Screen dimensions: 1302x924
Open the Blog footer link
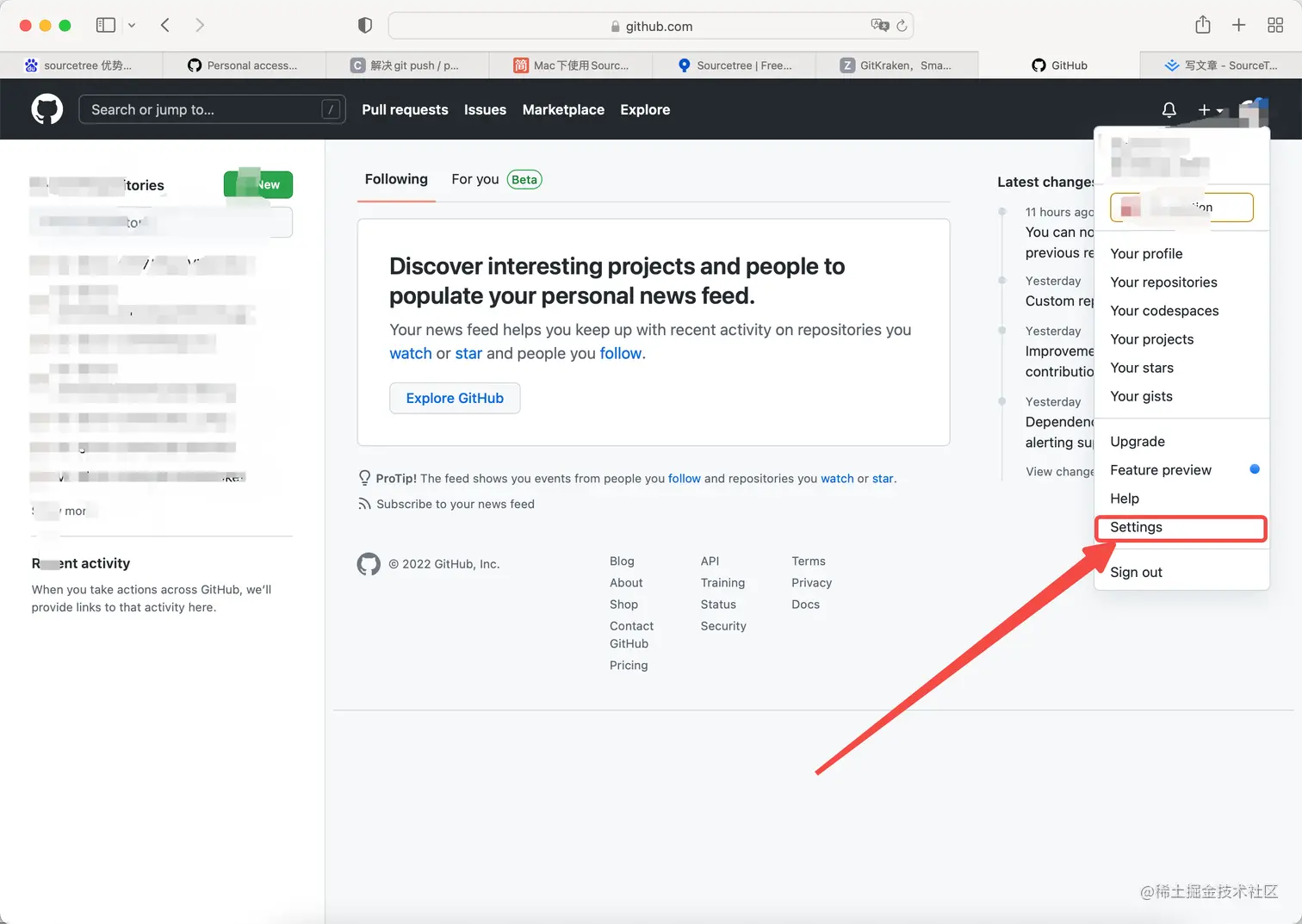tap(622, 561)
